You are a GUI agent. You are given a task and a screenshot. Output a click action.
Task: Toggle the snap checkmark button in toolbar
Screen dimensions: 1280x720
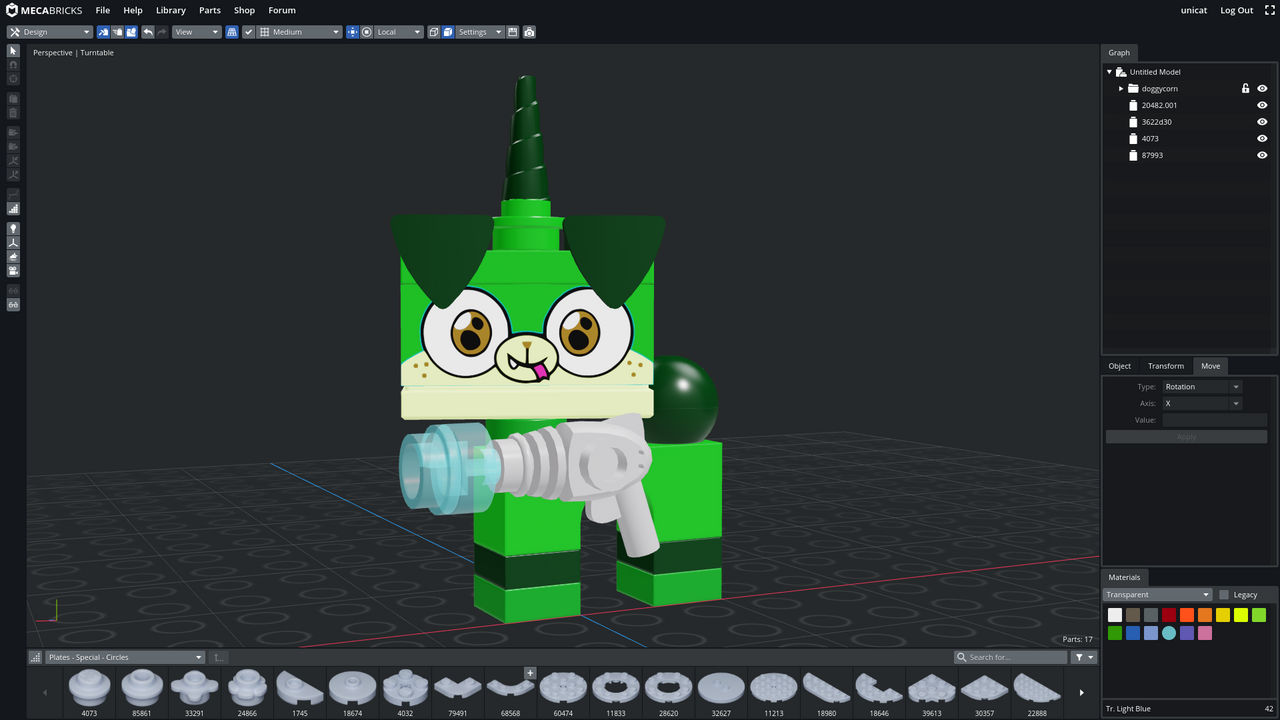pos(249,32)
